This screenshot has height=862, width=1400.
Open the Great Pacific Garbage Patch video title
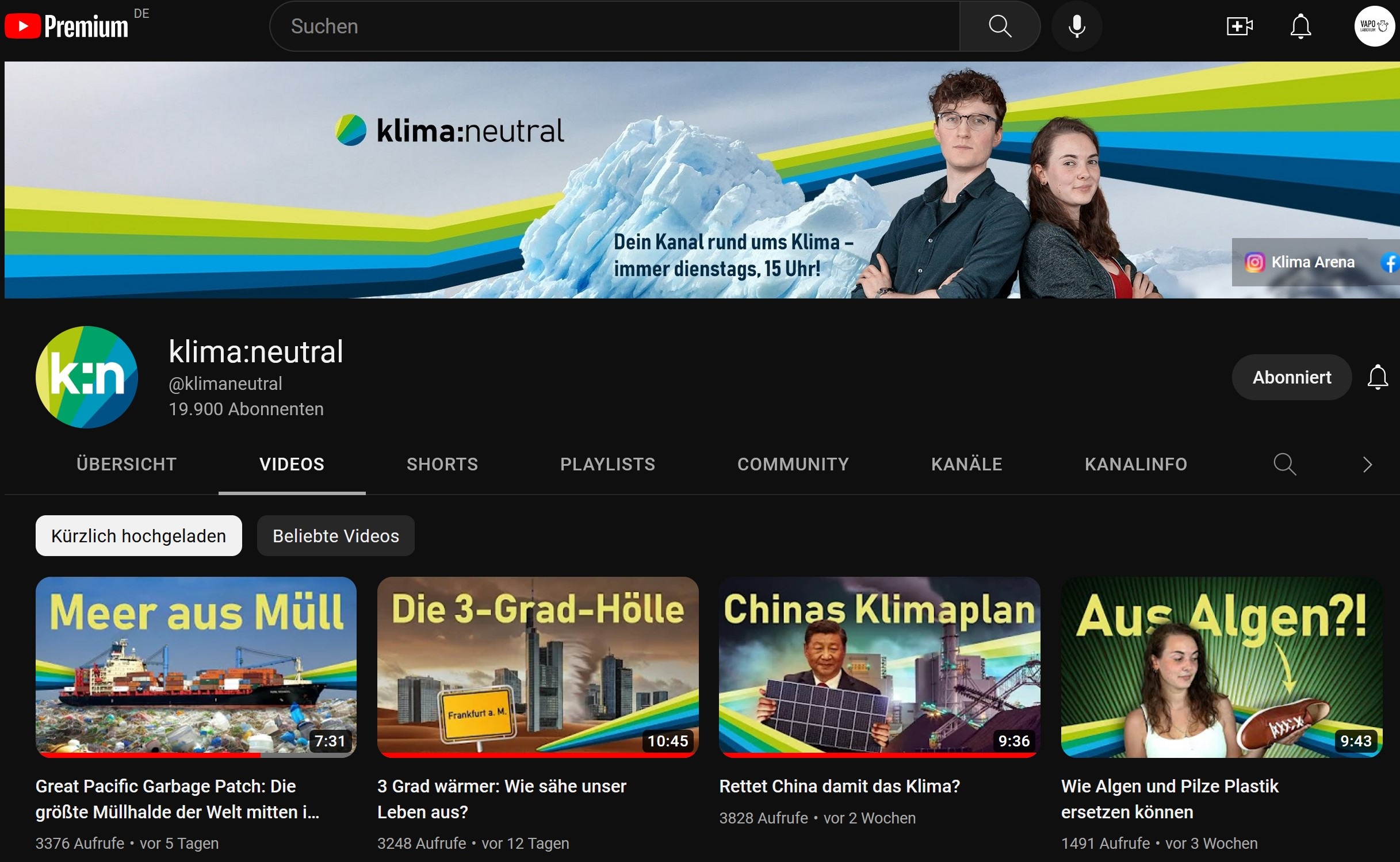(x=178, y=799)
